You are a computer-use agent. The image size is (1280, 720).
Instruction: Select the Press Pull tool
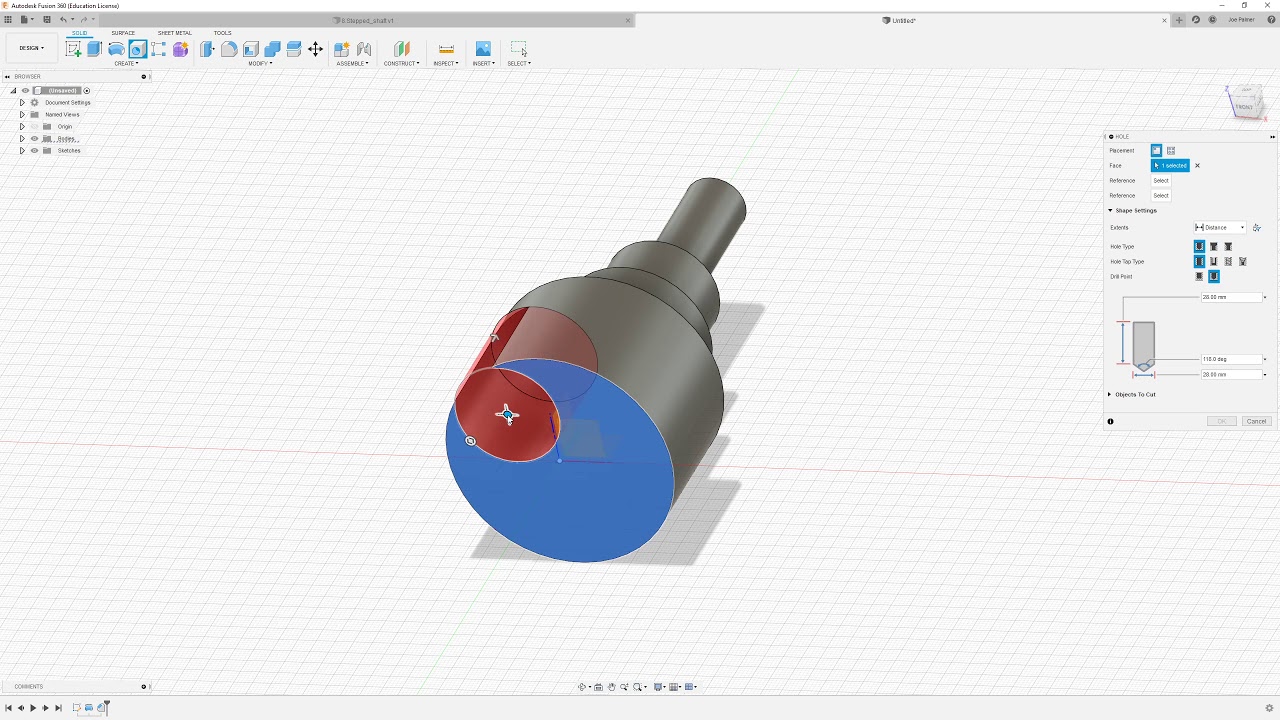point(207,49)
